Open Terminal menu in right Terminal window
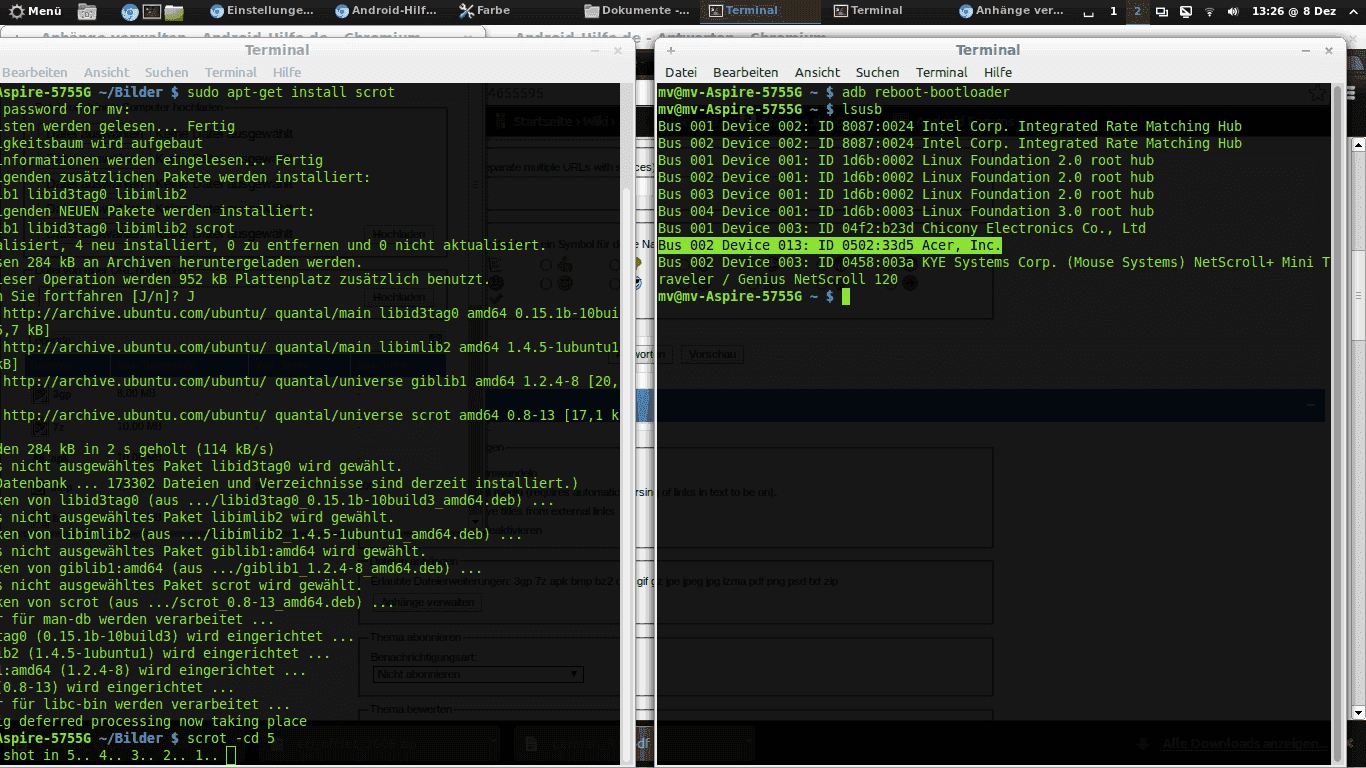1366x768 pixels. click(941, 72)
